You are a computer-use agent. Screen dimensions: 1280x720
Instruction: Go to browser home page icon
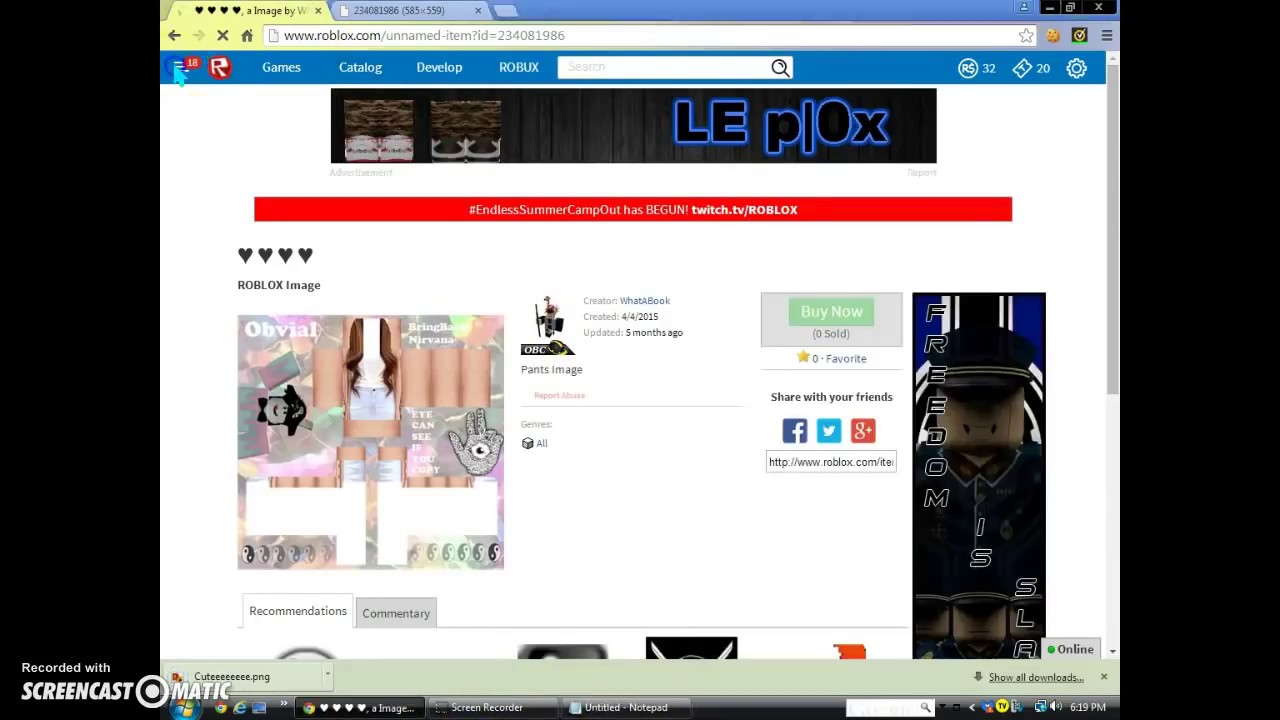[x=247, y=35]
